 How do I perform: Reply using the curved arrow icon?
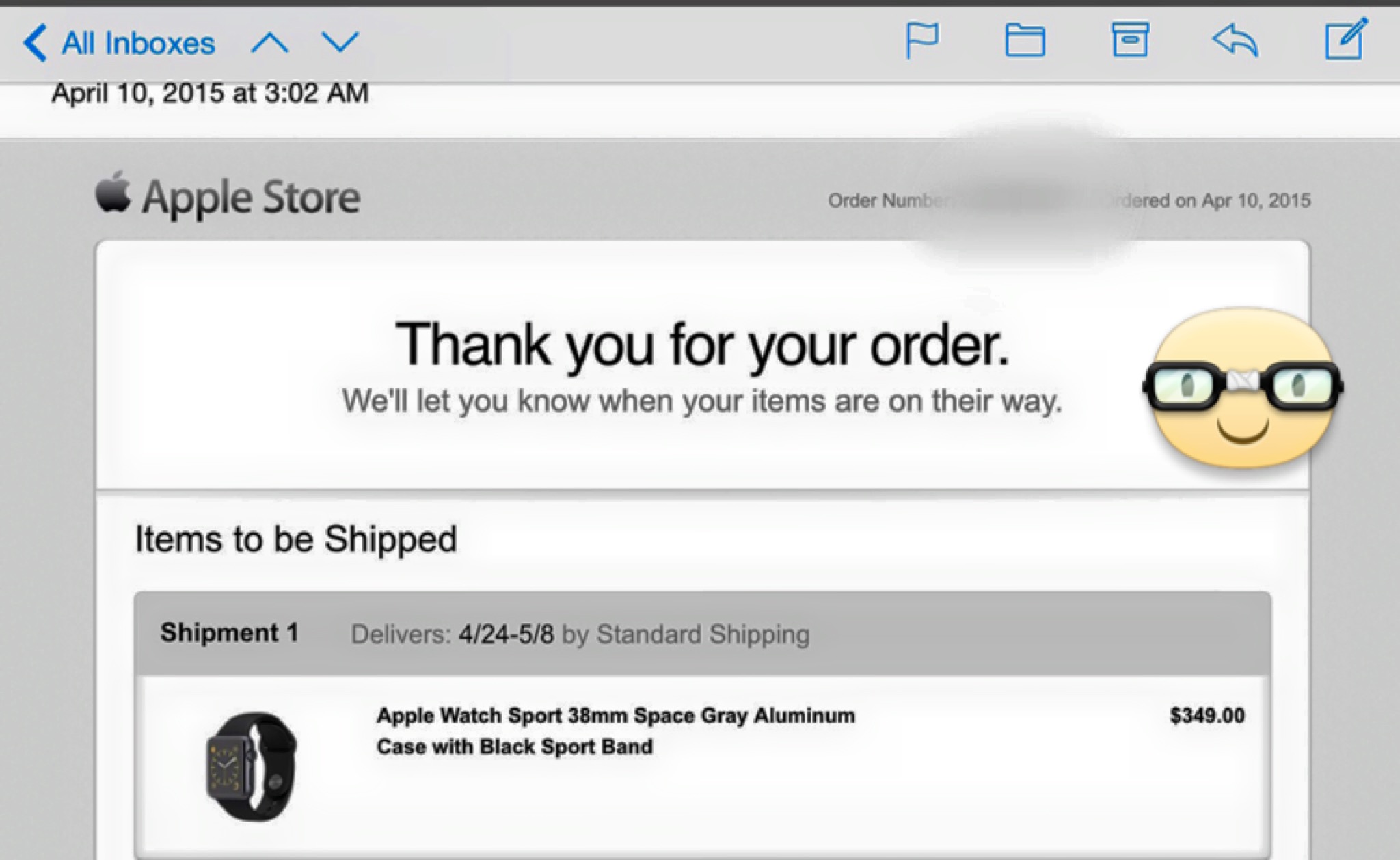(1235, 40)
